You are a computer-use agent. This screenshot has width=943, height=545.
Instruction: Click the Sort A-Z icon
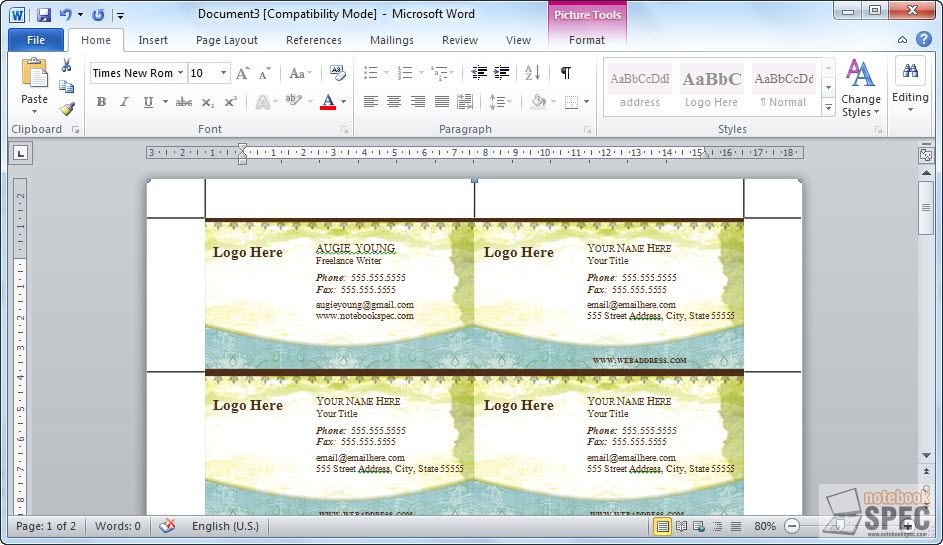tap(532, 73)
